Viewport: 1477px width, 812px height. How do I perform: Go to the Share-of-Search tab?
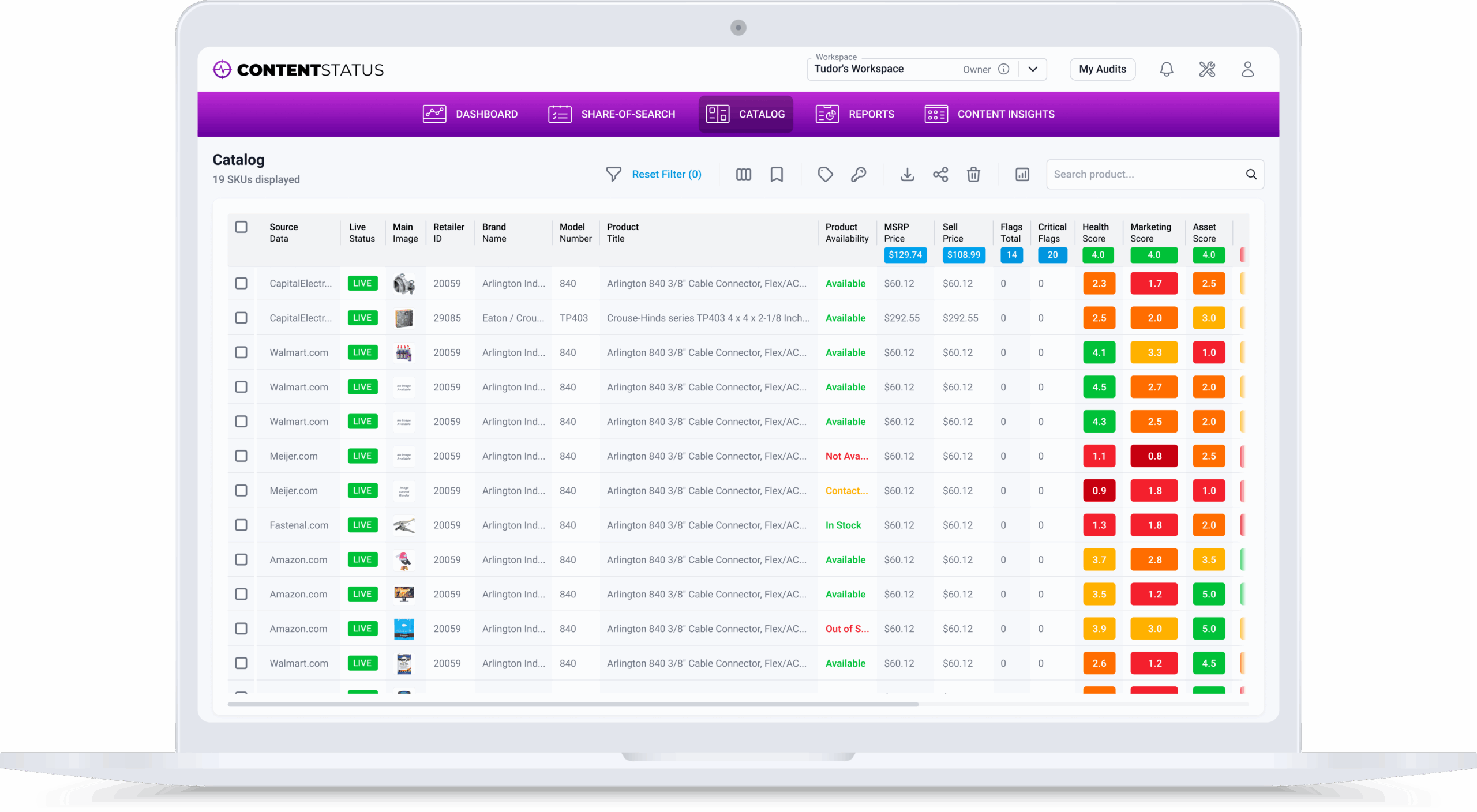click(x=612, y=114)
